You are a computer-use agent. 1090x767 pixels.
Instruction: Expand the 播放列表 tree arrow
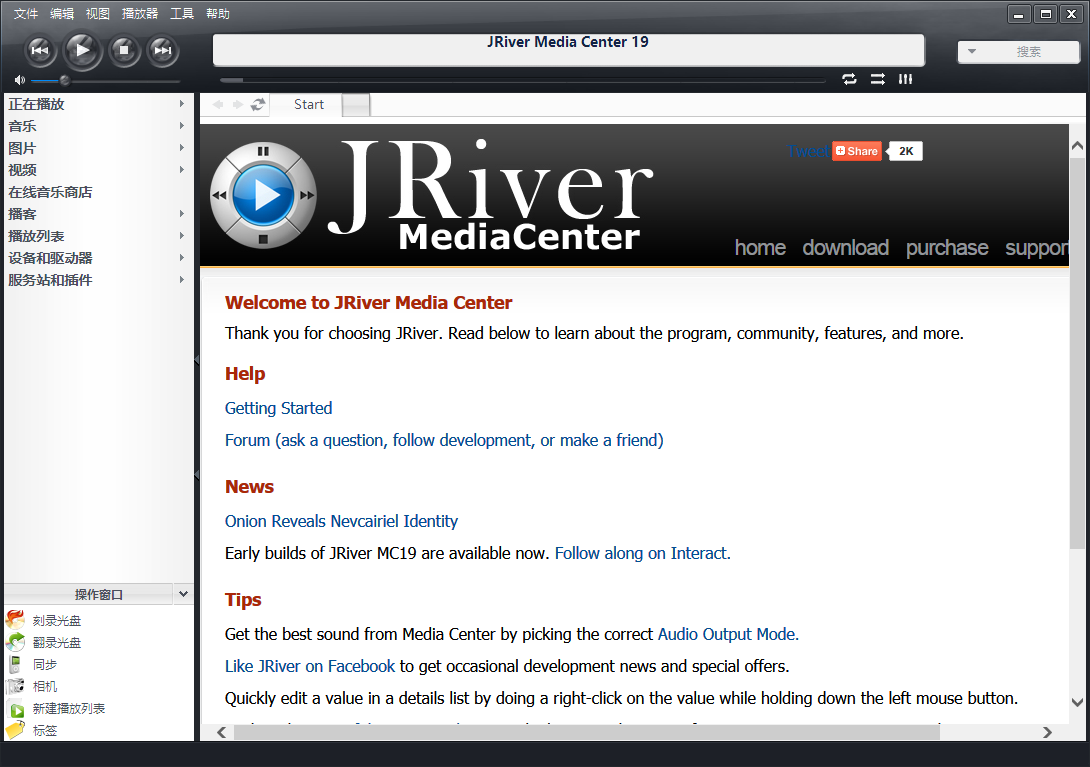point(181,236)
